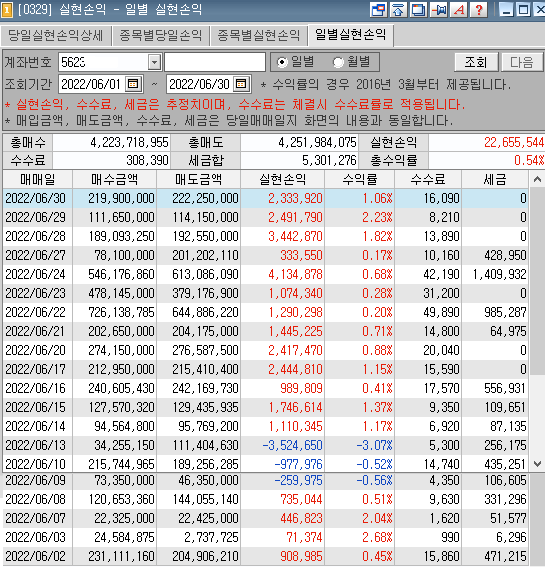
Task: Click total realized profit 22,655,544
Action: coord(514,142)
